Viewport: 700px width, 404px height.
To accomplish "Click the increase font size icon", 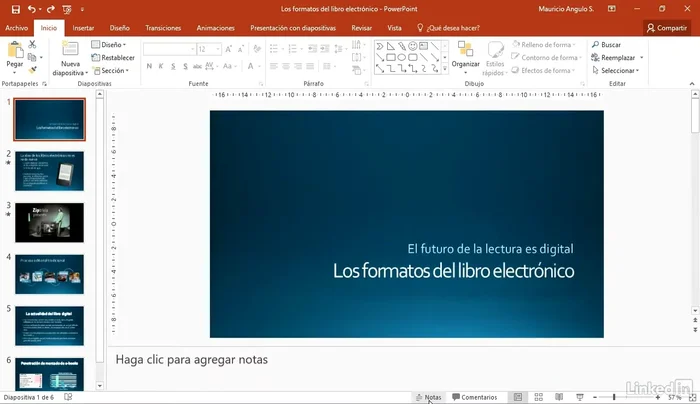I will pyautogui.click(x=229, y=49).
